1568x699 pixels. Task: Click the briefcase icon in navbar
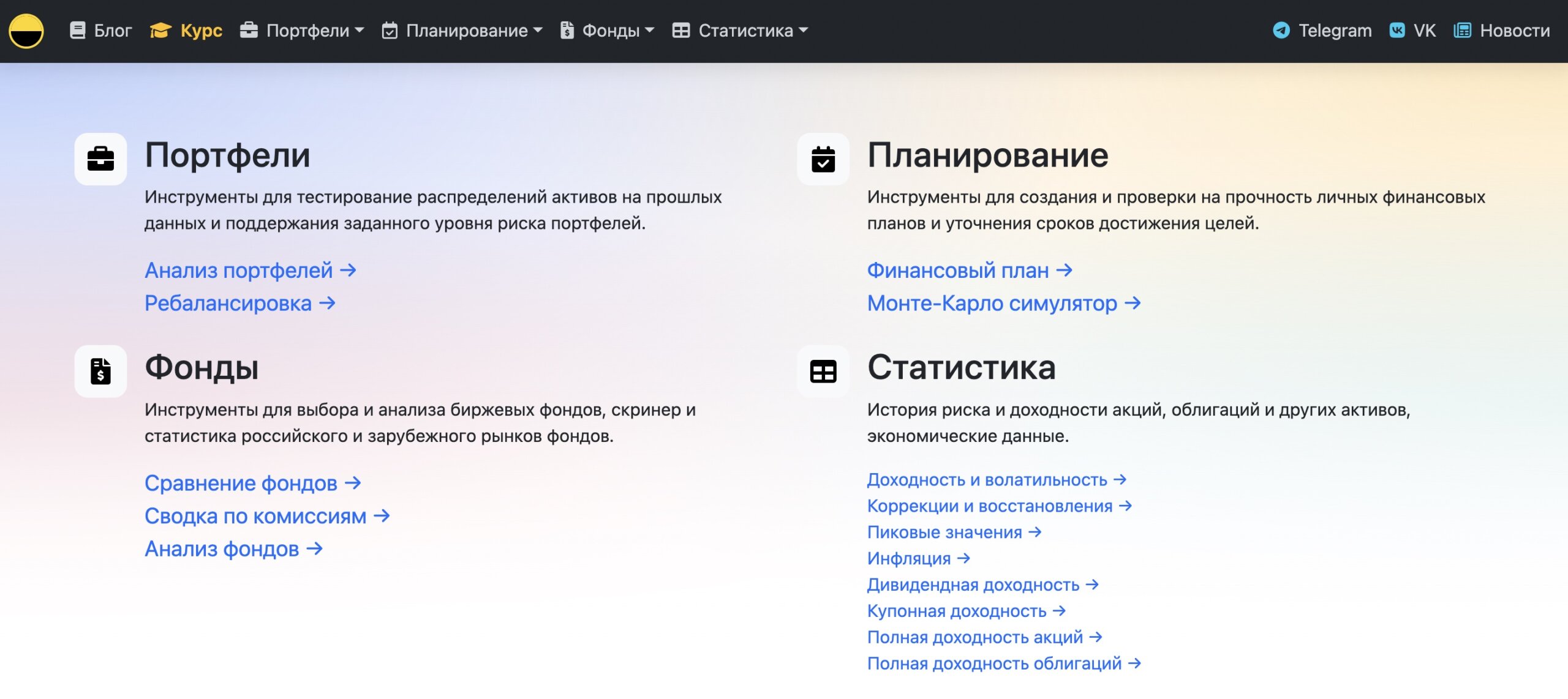point(249,30)
